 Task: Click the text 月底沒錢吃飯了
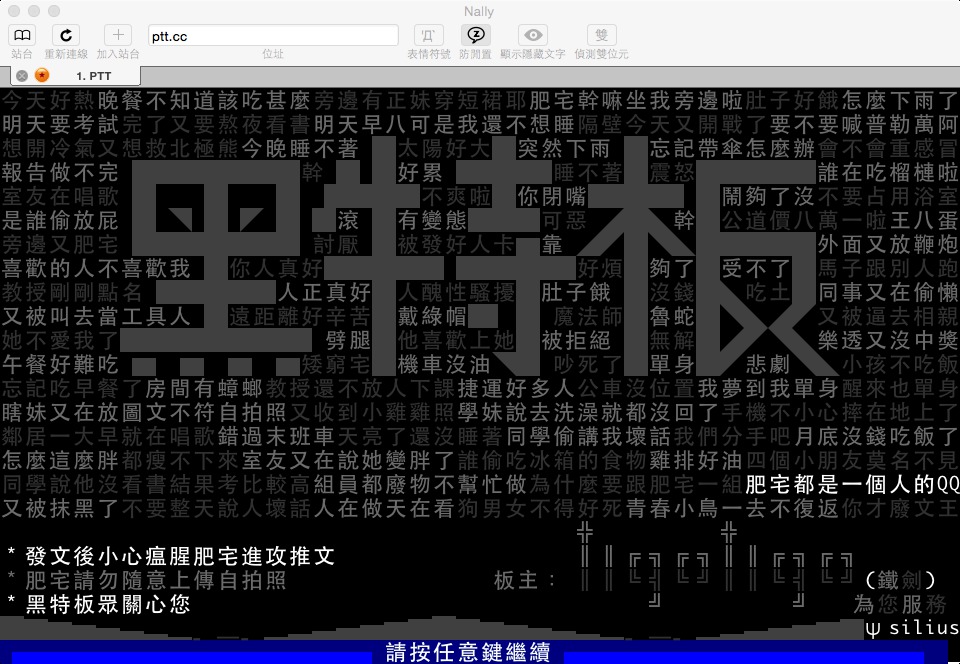[876, 437]
